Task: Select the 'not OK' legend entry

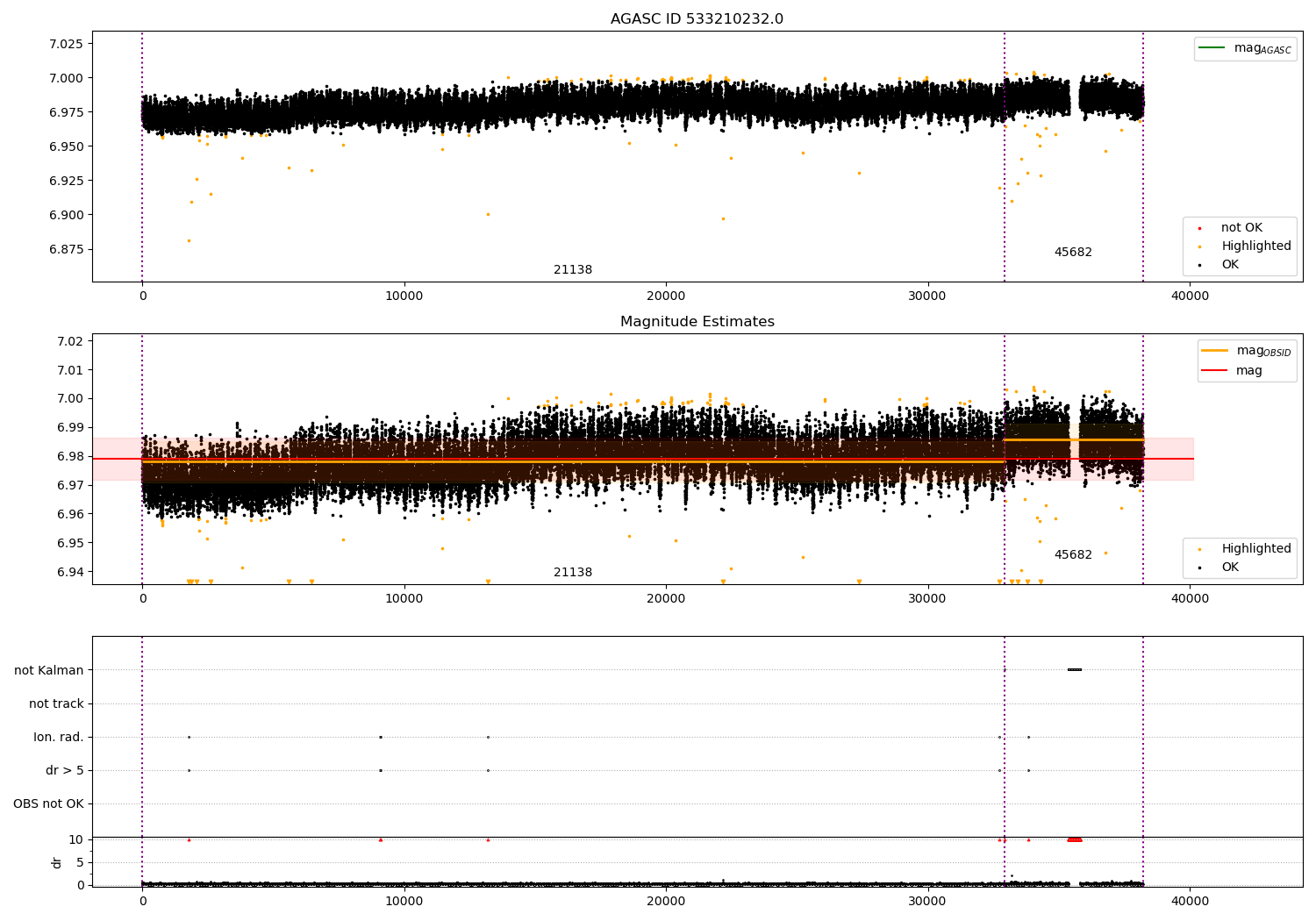Action: (x=1241, y=227)
